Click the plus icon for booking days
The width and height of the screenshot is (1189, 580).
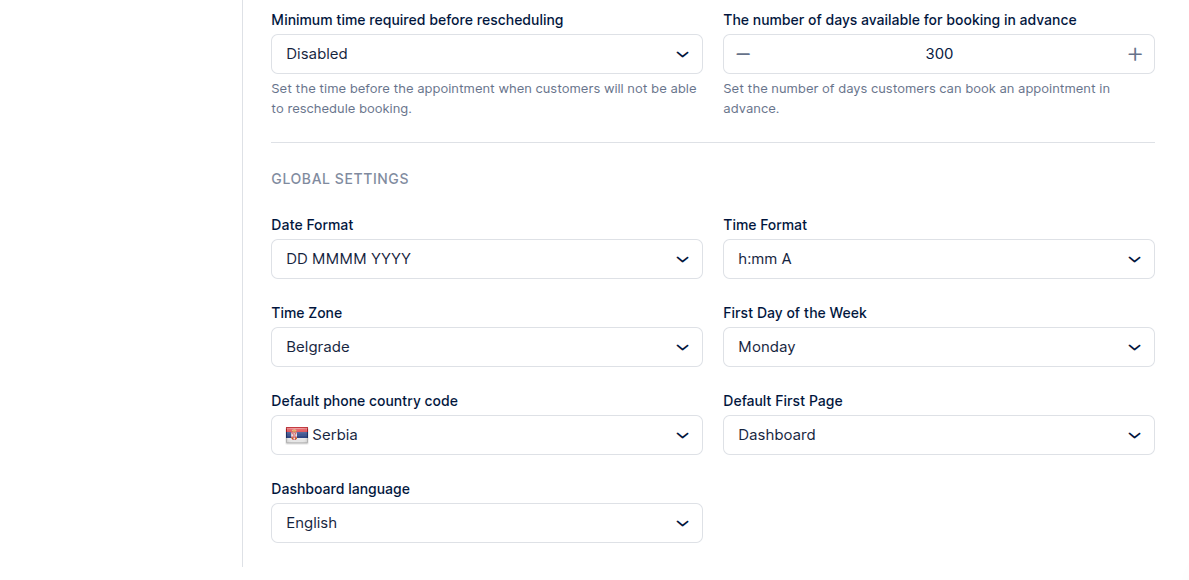(1134, 54)
